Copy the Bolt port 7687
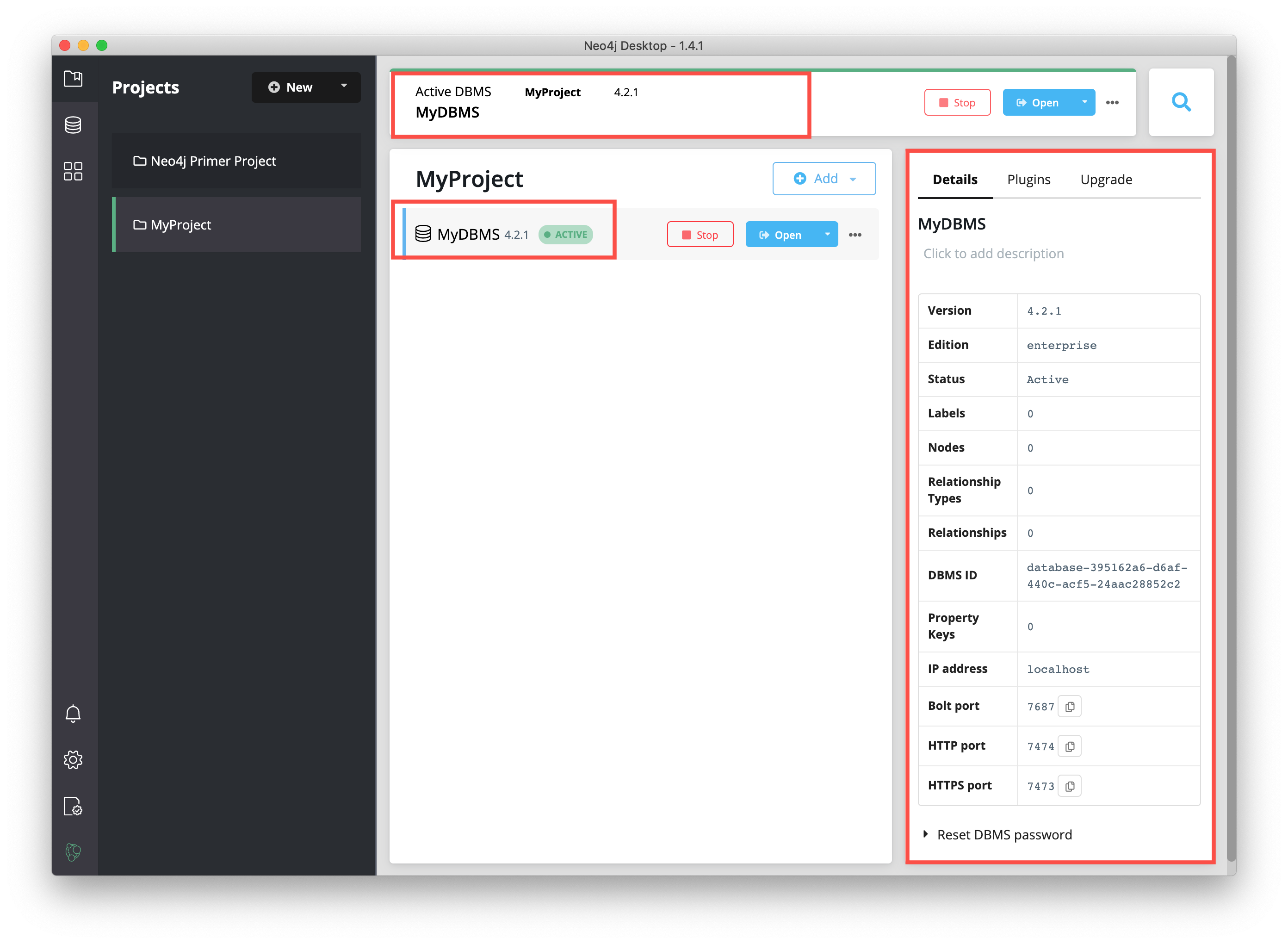This screenshot has height=944, width=1288. tap(1069, 706)
